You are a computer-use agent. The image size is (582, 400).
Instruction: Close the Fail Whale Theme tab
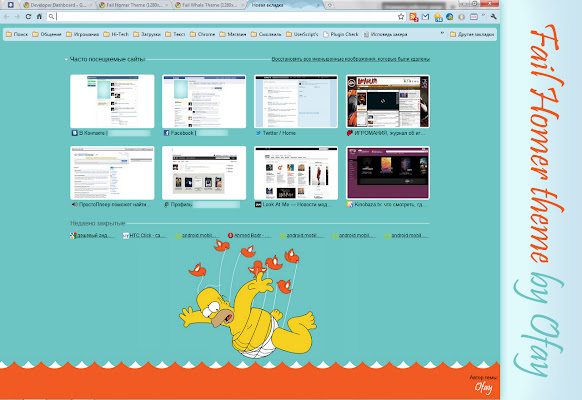click(x=242, y=5)
